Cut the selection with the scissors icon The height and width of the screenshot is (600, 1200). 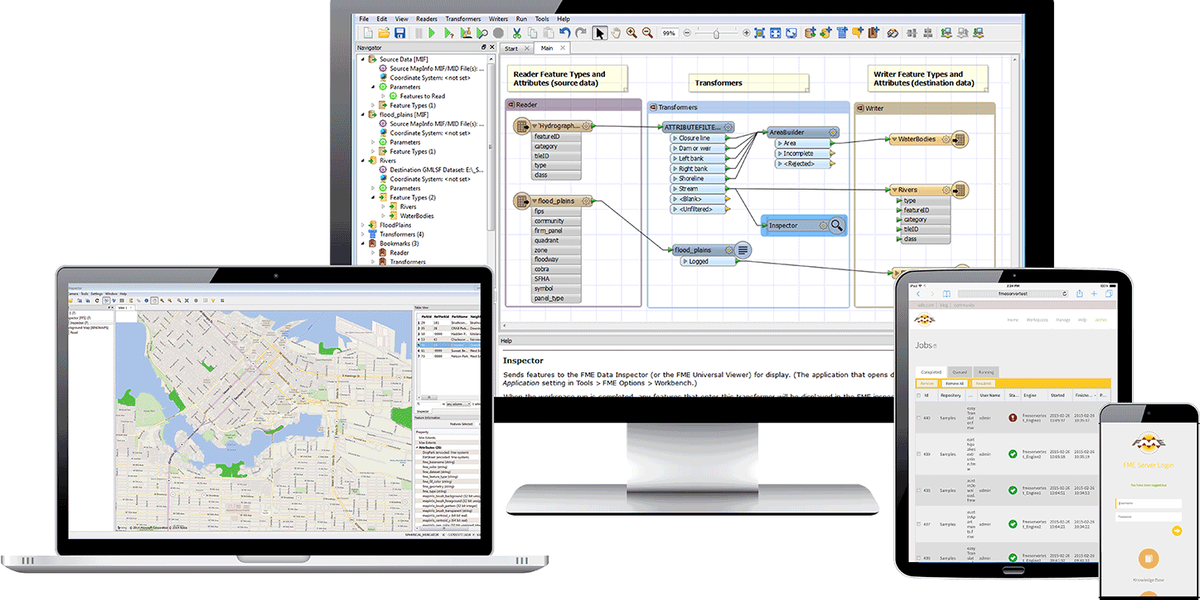click(516, 33)
